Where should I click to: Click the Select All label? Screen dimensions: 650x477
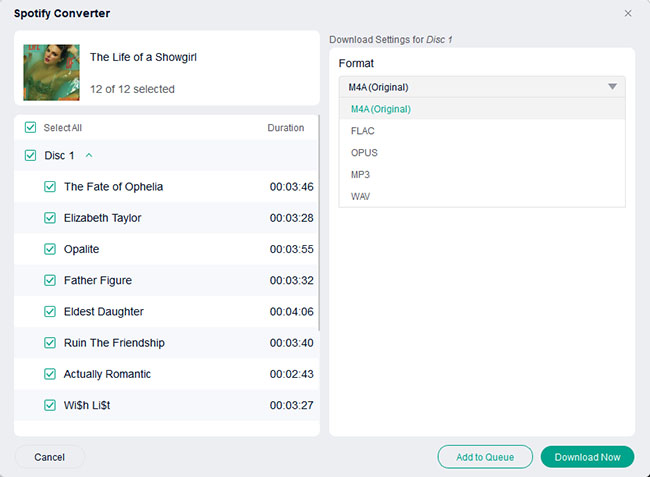(63, 128)
